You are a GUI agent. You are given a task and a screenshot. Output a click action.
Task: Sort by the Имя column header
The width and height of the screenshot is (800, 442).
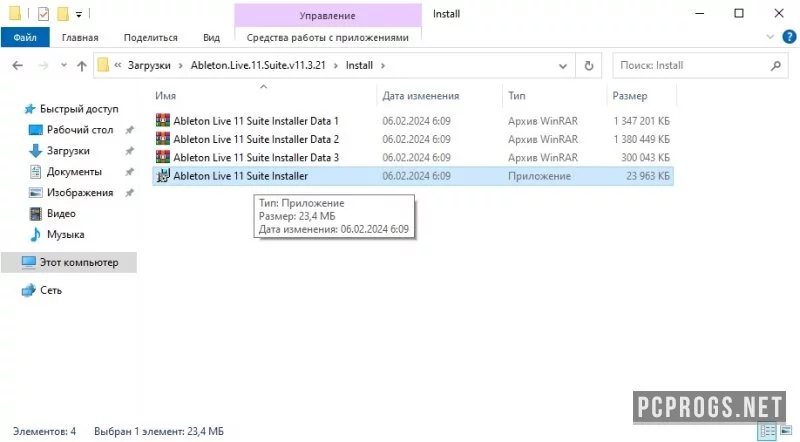[165, 95]
